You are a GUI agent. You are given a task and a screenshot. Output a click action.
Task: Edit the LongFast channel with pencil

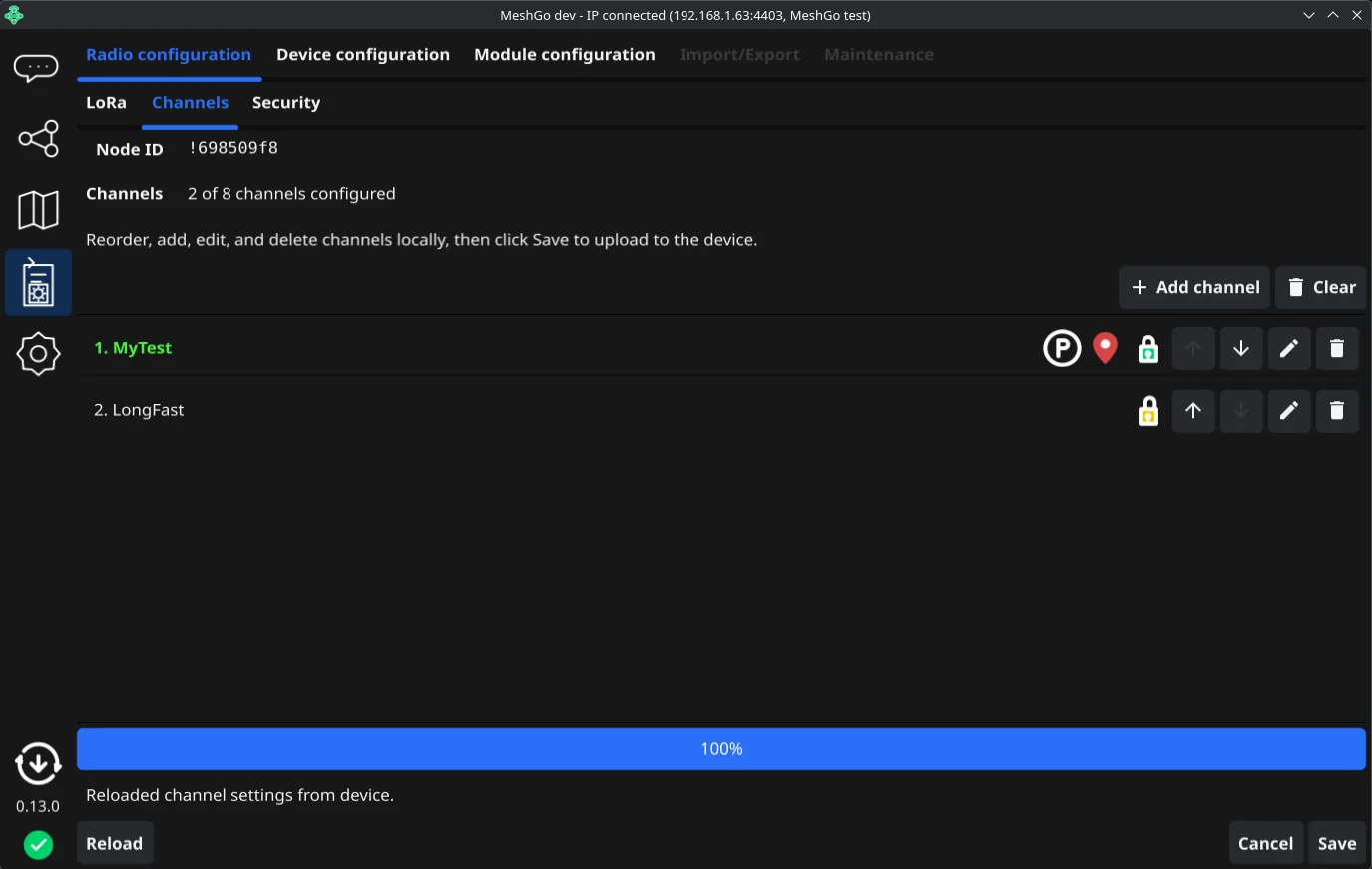[1289, 410]
